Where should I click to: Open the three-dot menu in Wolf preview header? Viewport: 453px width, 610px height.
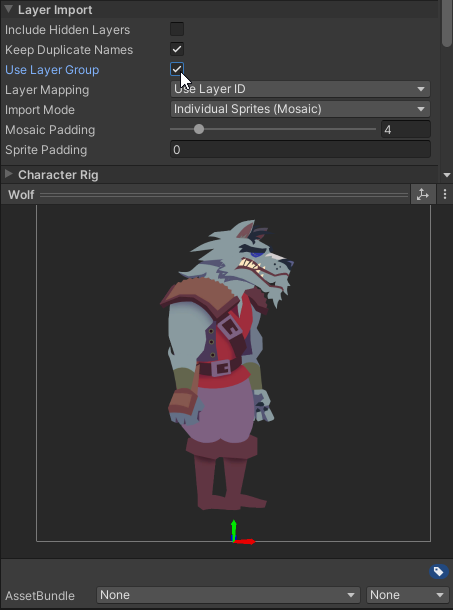(x=445, y=195)
